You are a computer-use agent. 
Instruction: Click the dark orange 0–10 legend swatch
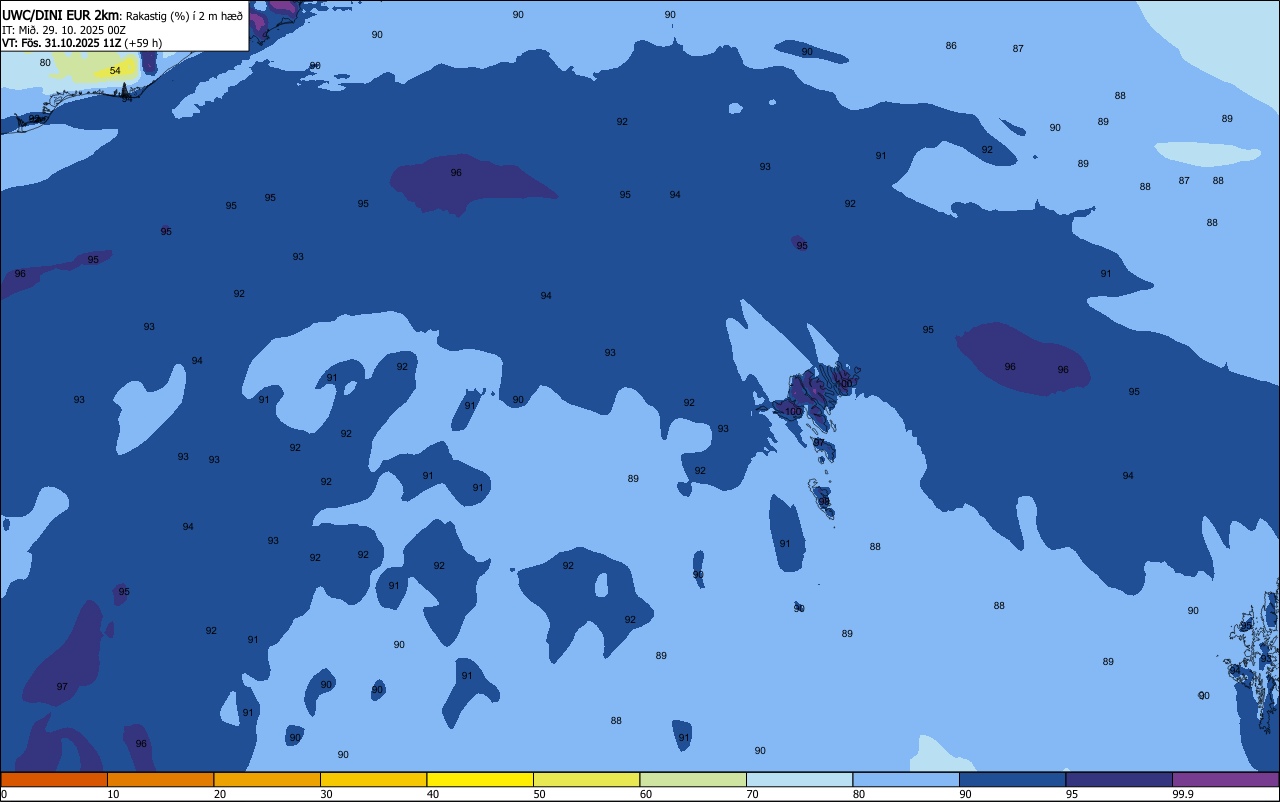[x=54, y=779]
